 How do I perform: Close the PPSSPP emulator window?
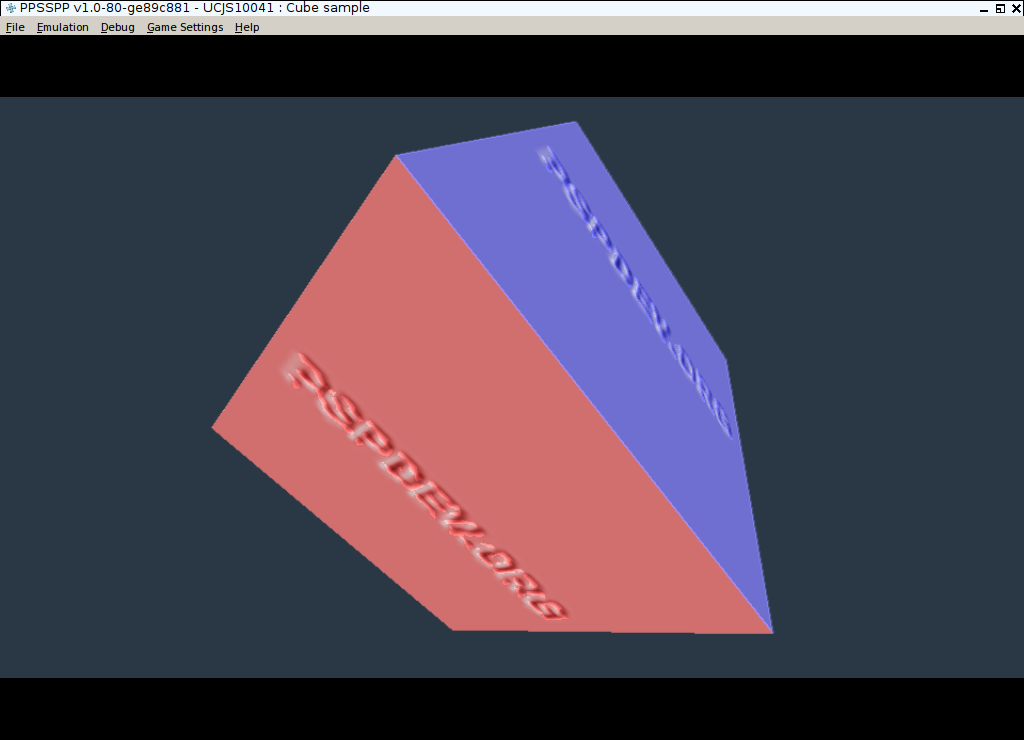pyautogui.click(x=1015, y=8)
